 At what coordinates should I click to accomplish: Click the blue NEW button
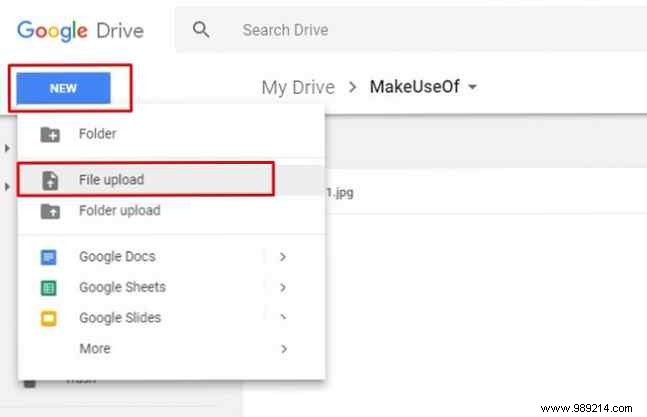point(64,88)
